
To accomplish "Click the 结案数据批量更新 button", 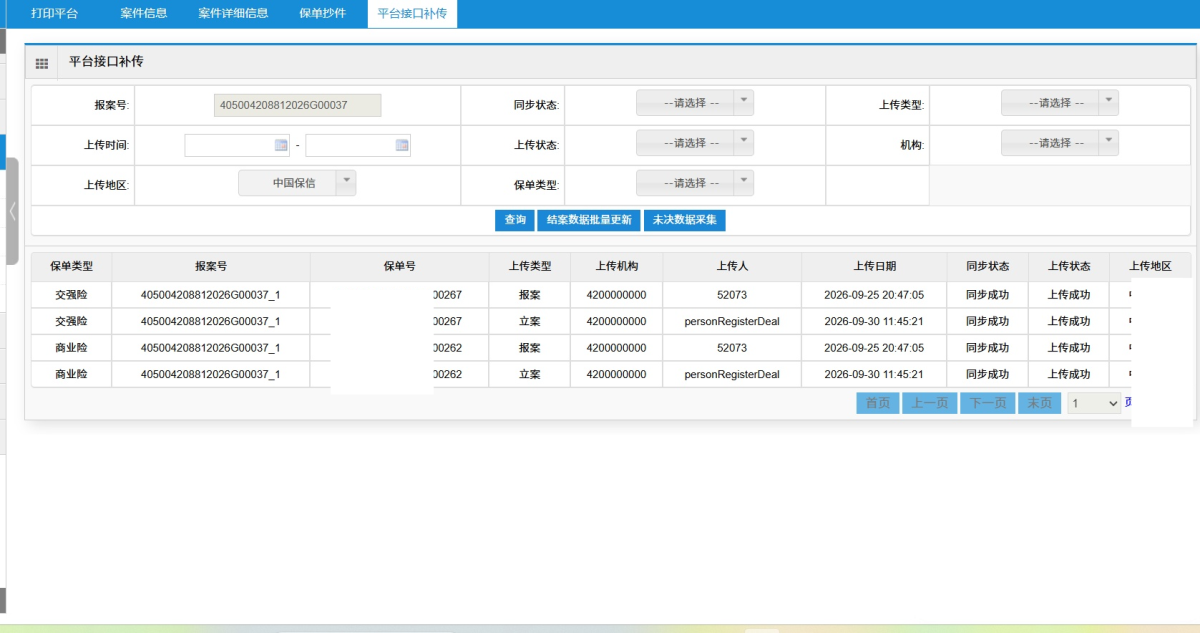I will (x=589, y=220).
